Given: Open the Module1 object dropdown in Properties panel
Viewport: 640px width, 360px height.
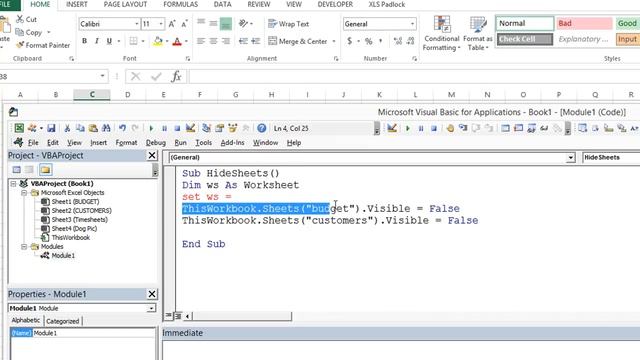Looking at the screenshot, I should point(151,308).
